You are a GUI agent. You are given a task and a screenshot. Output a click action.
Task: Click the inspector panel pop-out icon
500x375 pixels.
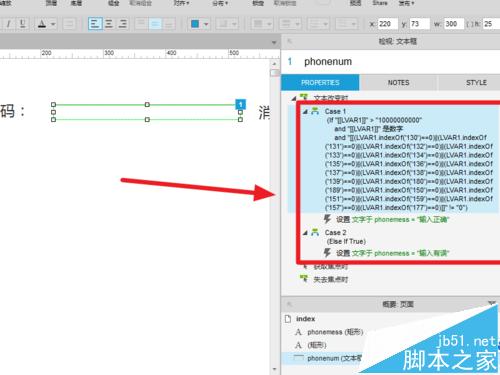[x=290, y=41]
